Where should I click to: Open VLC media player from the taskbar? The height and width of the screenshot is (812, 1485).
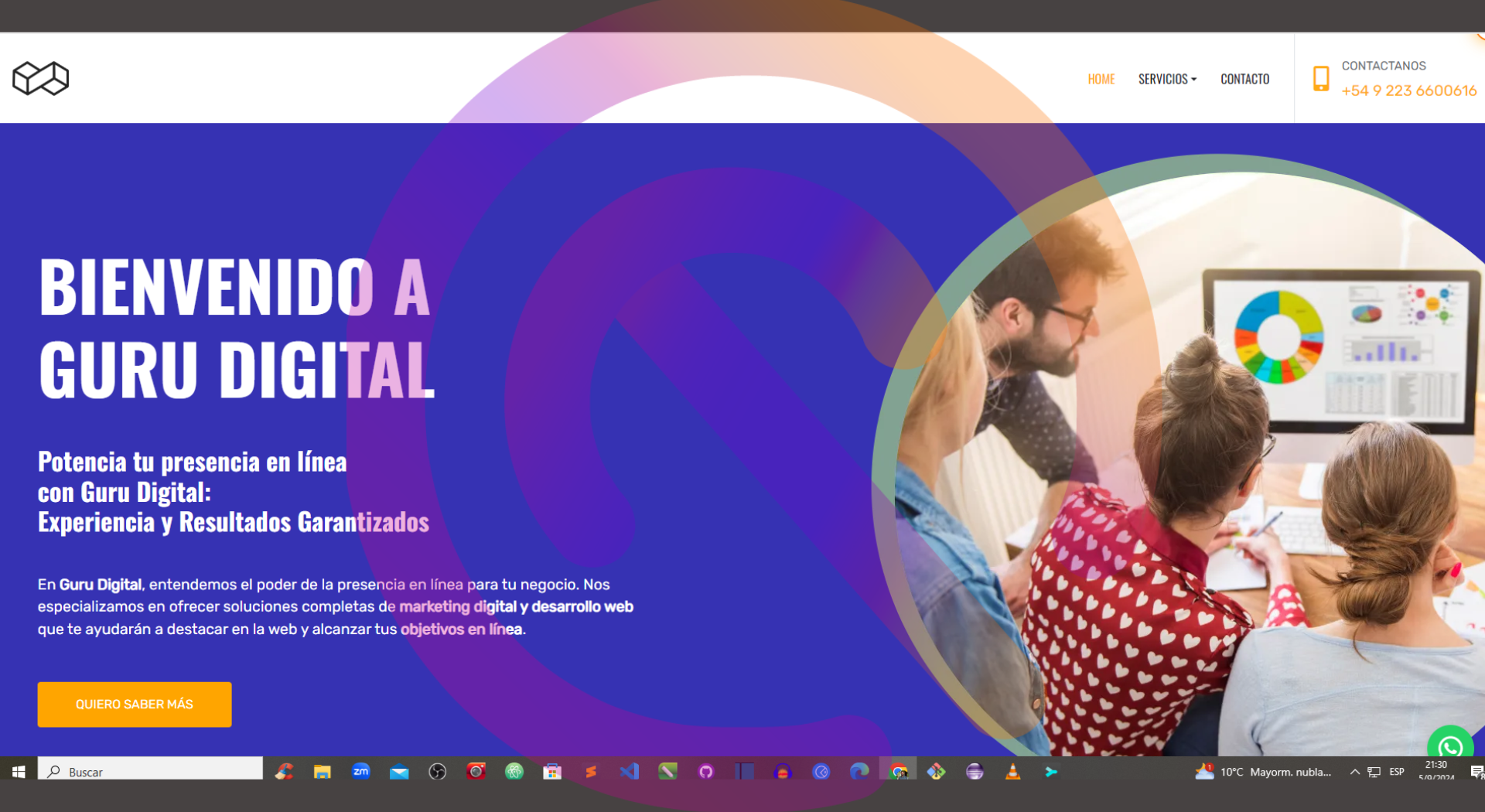point(1013,771)
